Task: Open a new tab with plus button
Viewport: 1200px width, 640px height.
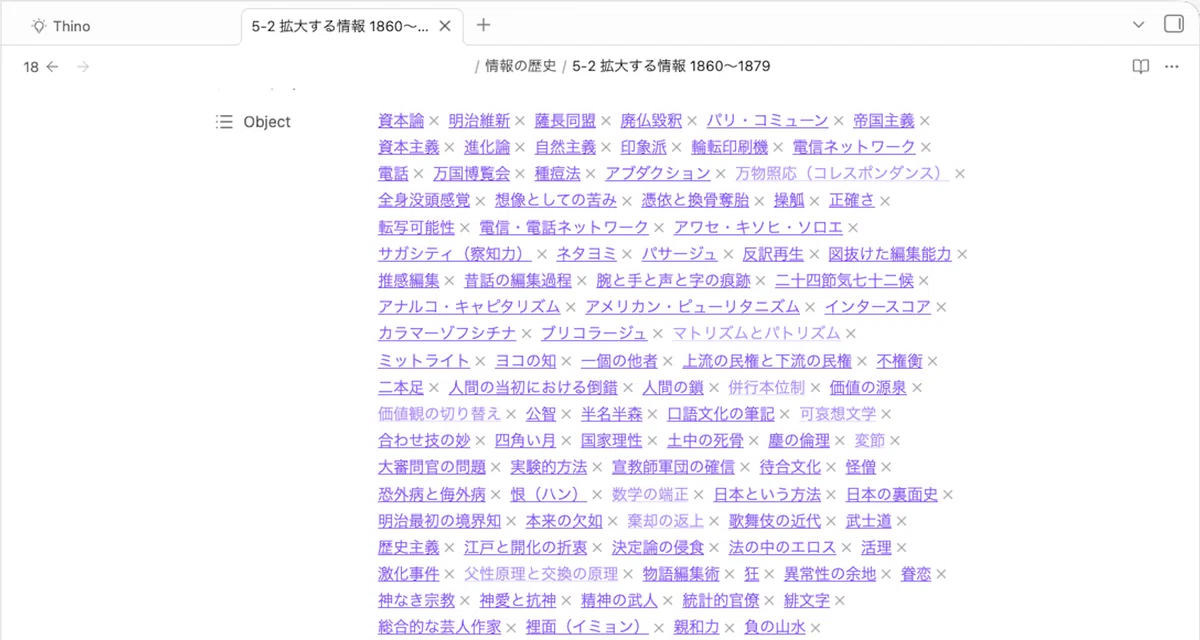Action: [x=484, y=25]
